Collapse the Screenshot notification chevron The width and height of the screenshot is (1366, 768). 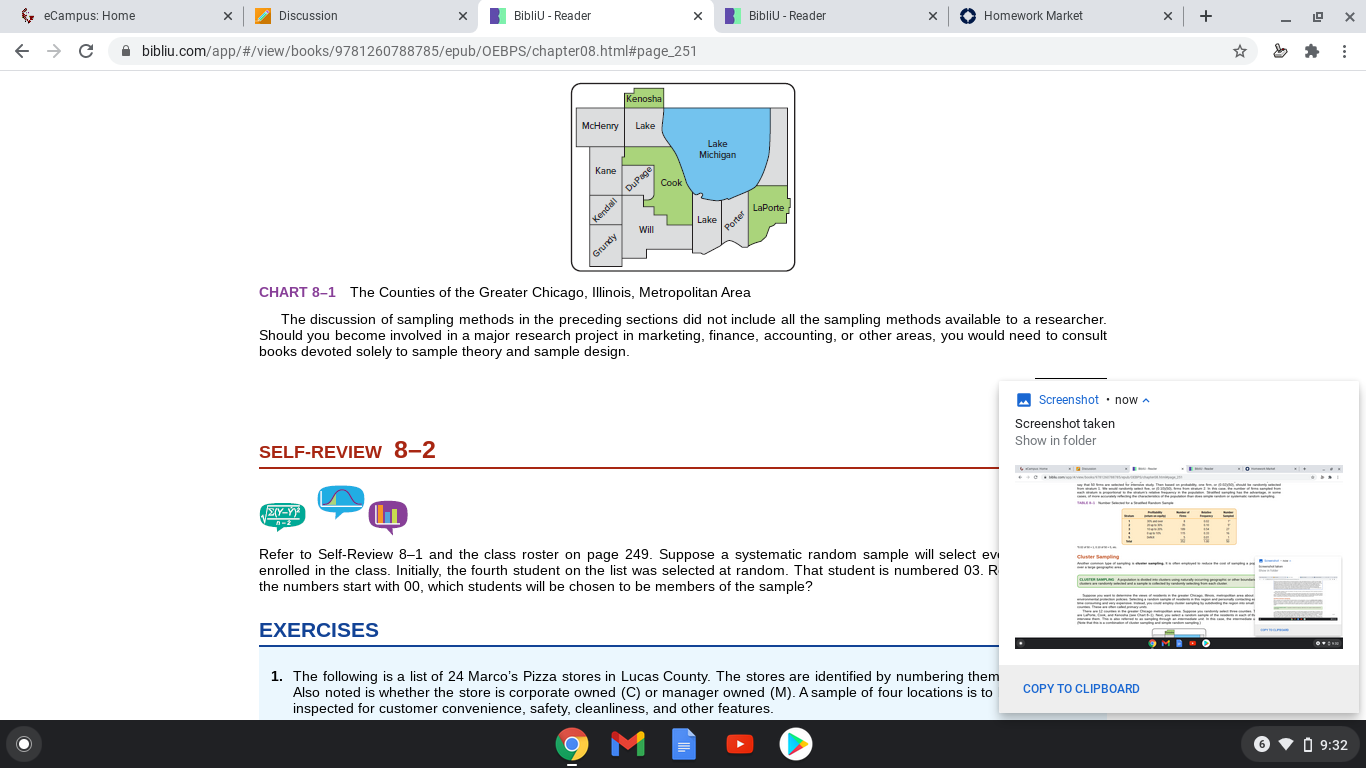(x=1146, y=400)
